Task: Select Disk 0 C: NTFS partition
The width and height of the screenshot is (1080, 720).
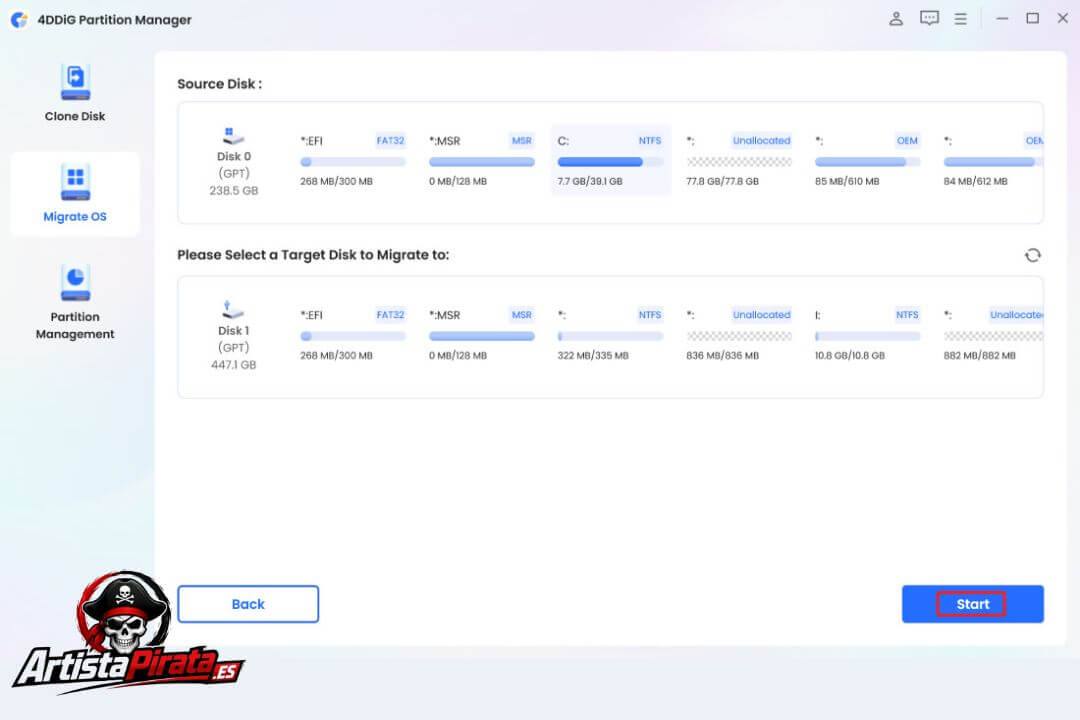Action: pyautogui.click(x=610, y=161)
